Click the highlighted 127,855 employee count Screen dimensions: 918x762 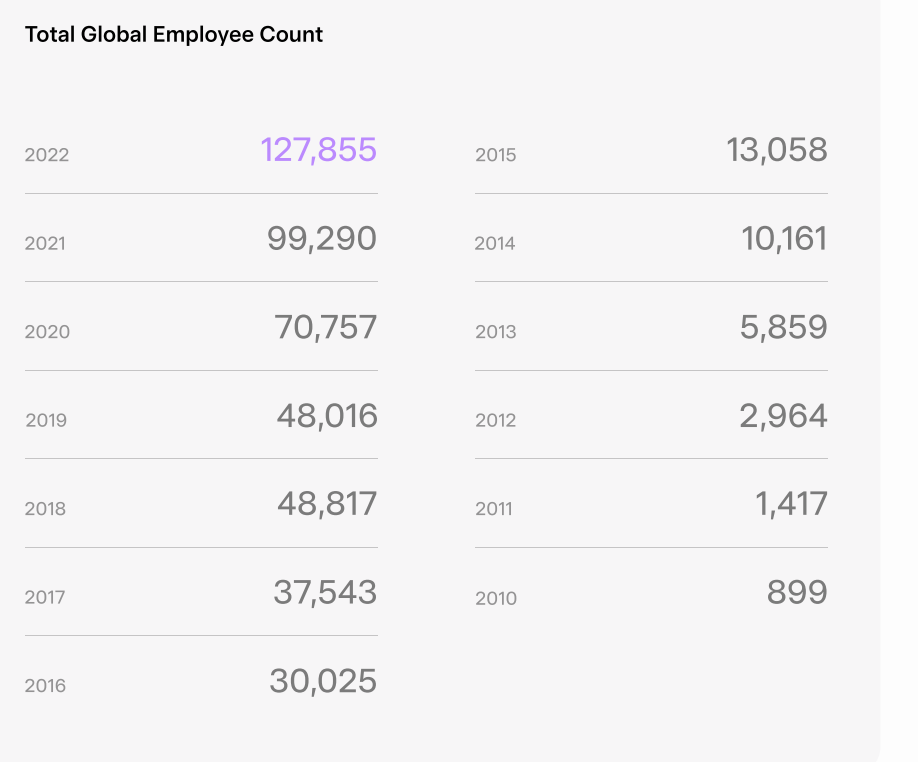tap(318, 150)
